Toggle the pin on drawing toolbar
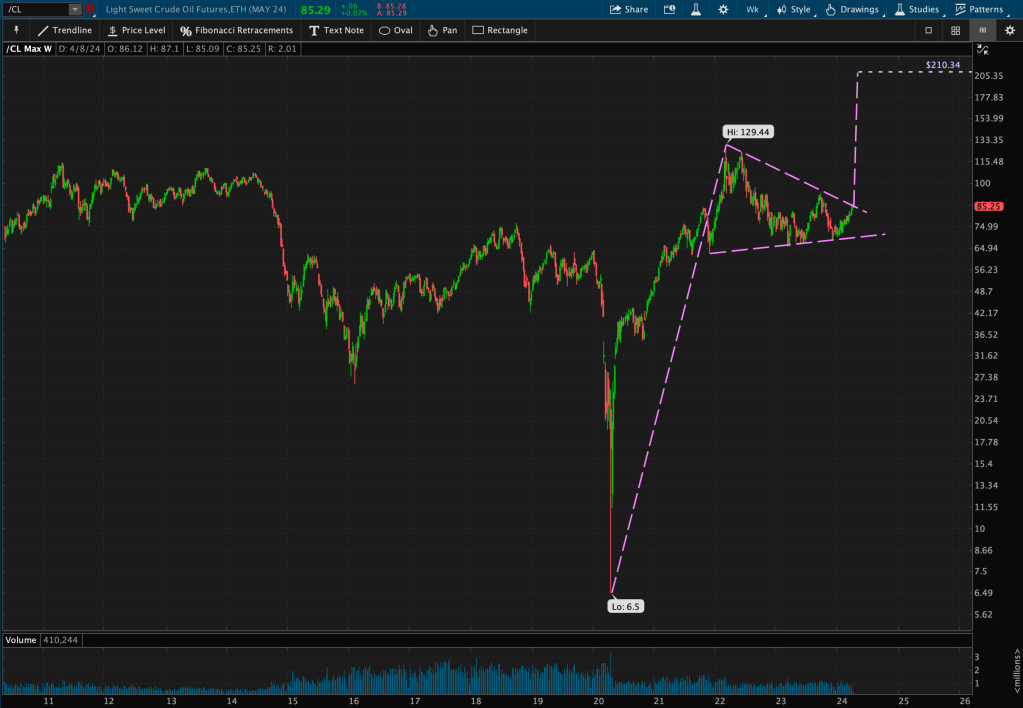This screenshot has width=1023, height=708. pos(16,30)
